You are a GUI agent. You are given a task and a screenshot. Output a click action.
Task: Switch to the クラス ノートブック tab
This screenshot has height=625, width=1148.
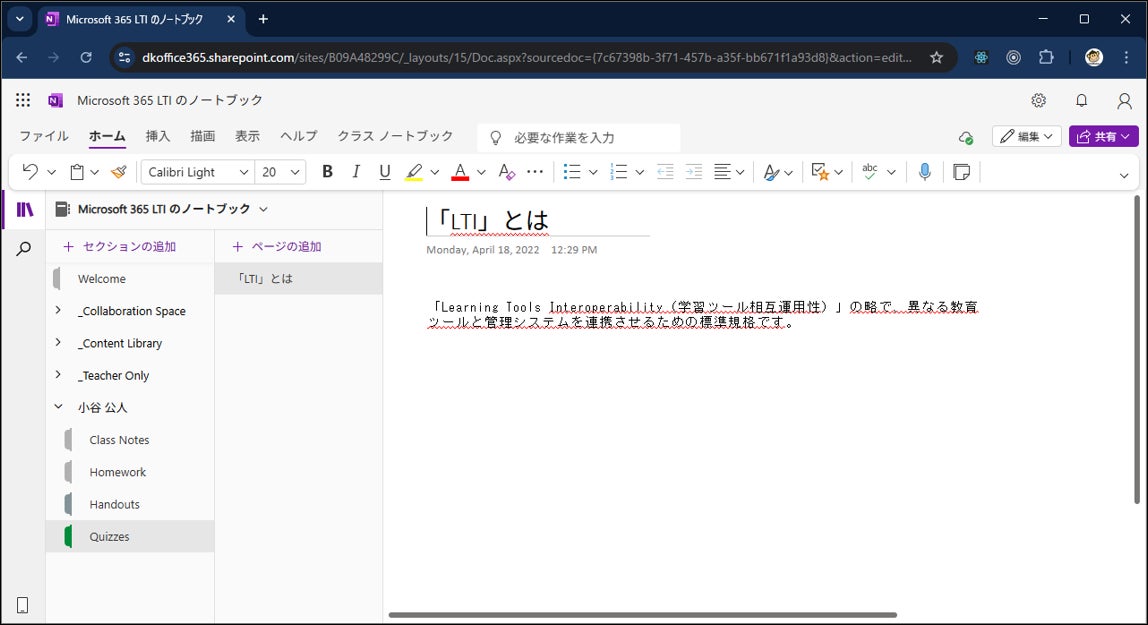click(395, 136)
